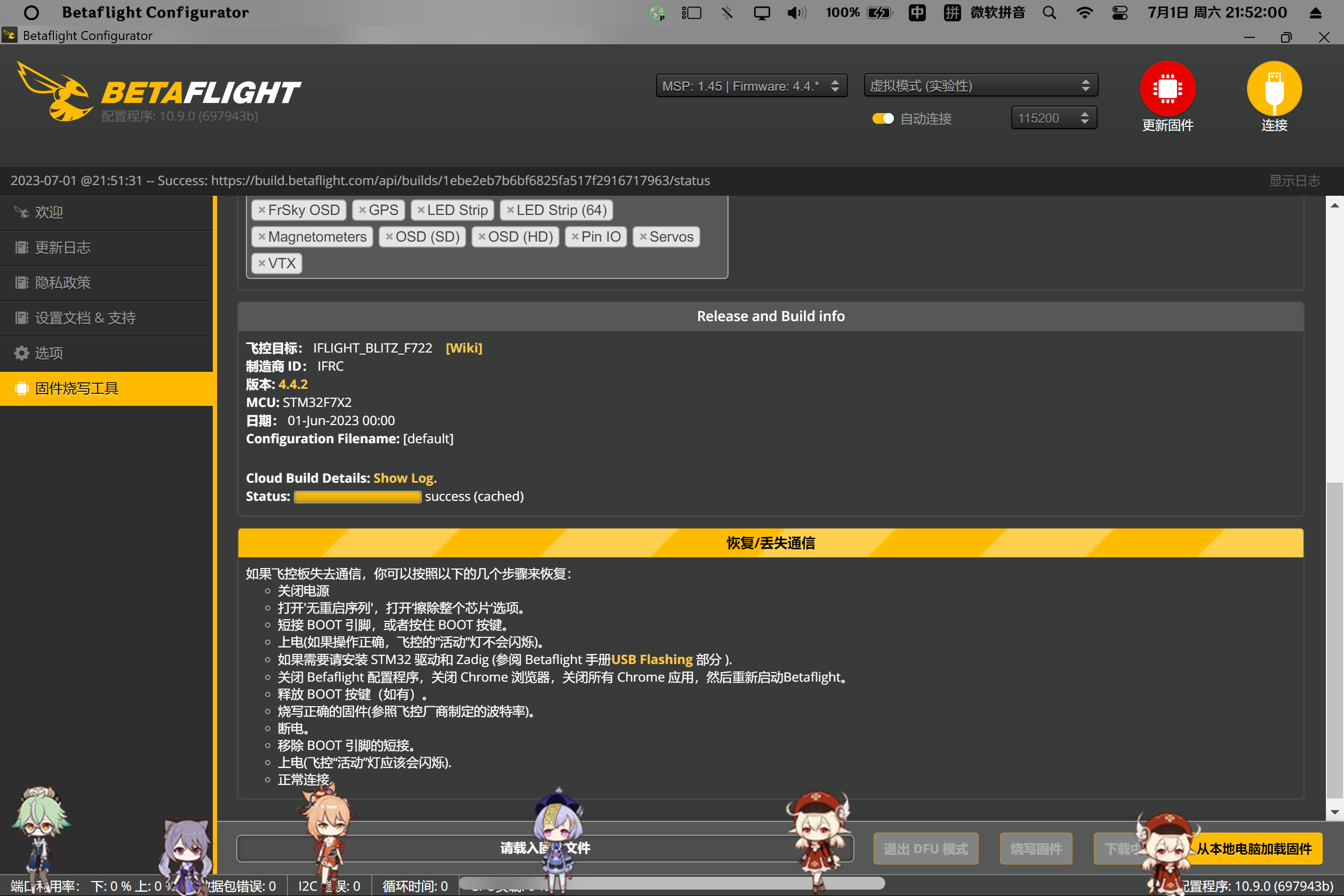
Task: Click the Bluetooth icon in menu bar
Action: (726, 13)
